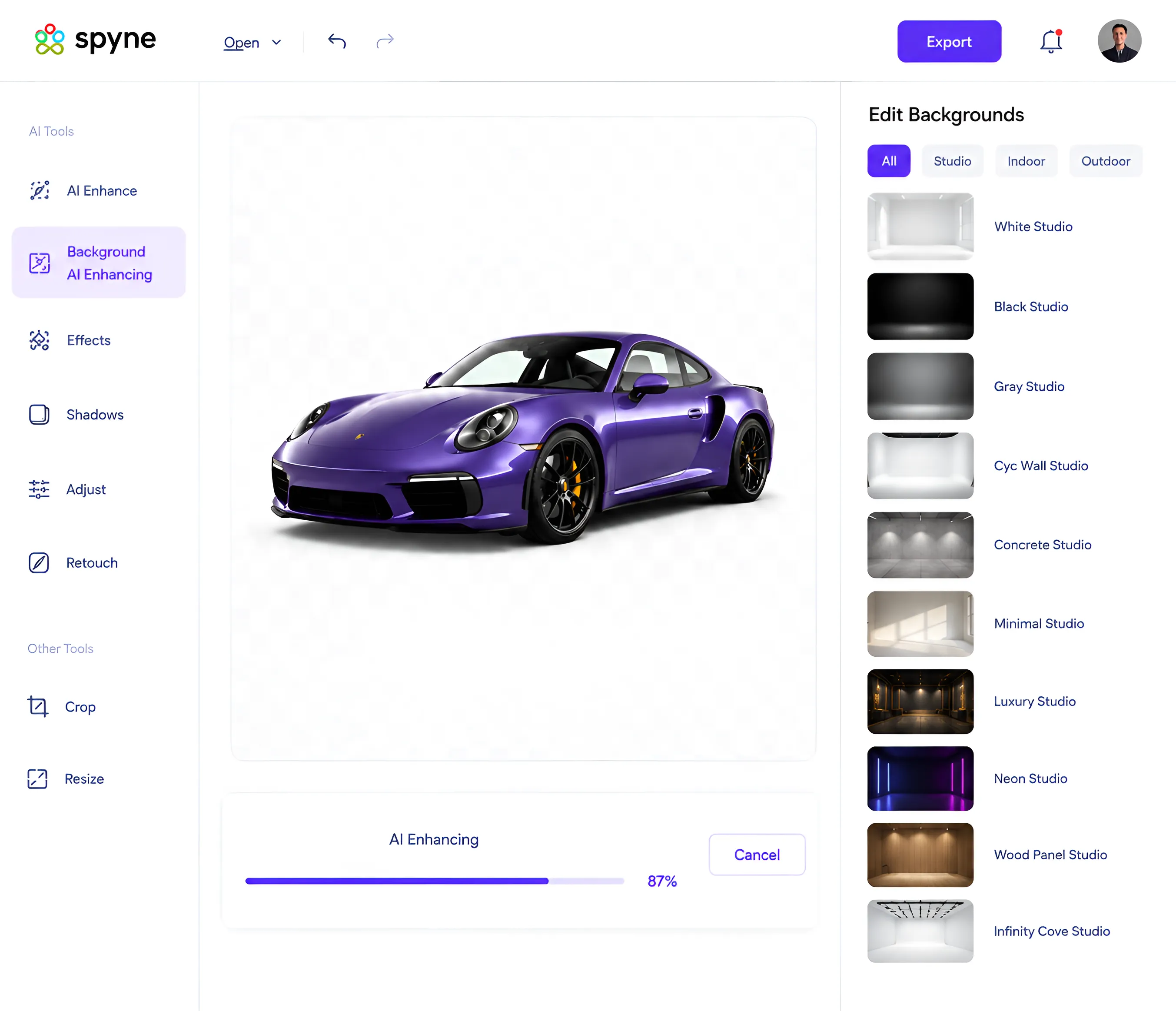Click the spyne logo
The height and width of the screenshot is (1011, 1176).
(95, 40)
